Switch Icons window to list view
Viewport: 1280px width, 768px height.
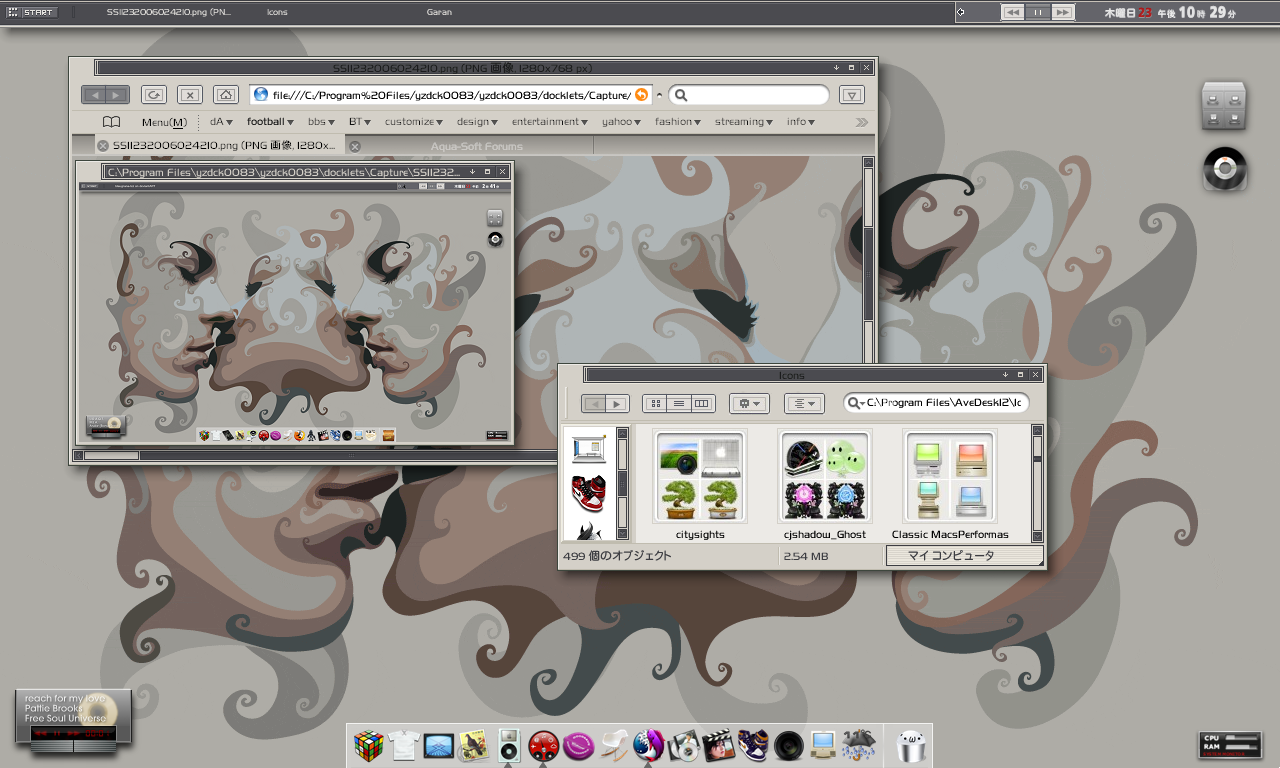[x=679, y=404]
